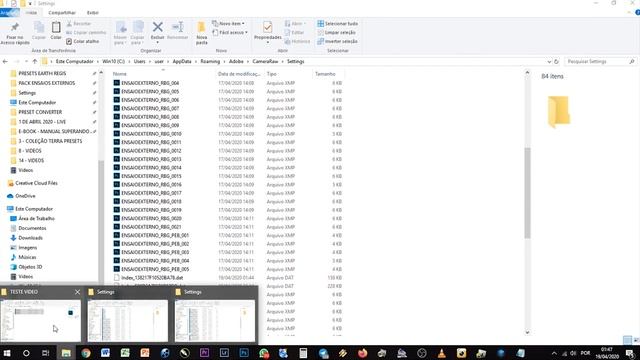Click Inverter seleção in the ribbon
Image resolution: width=640 pixels, height=360 pixels.
338,41
